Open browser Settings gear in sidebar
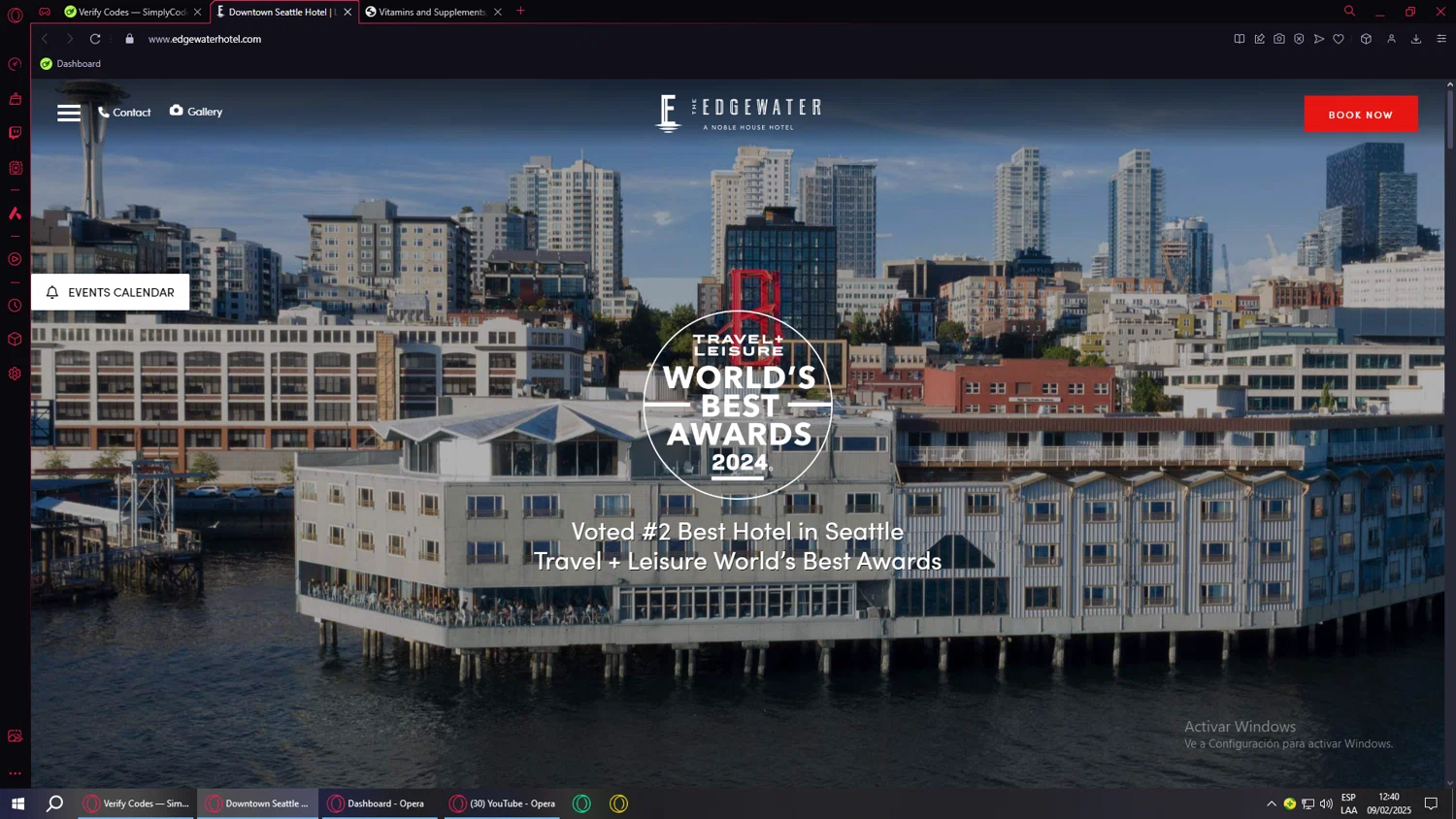This screenshot has width=1456, height=819. pyautogui.click(x=15, y=374)
